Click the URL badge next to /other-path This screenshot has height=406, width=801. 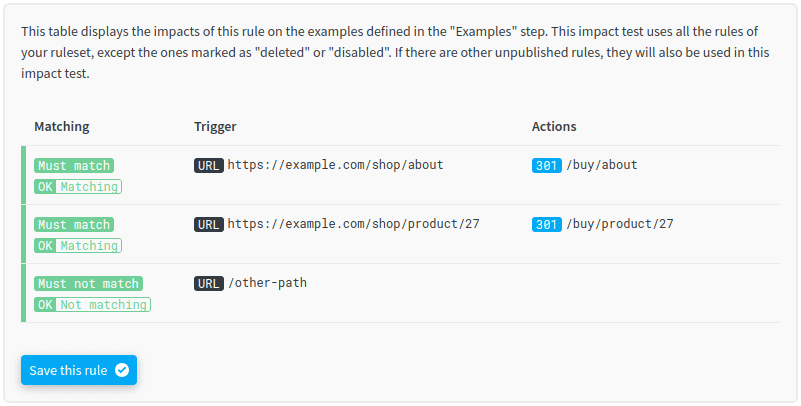tap(208, 283)
